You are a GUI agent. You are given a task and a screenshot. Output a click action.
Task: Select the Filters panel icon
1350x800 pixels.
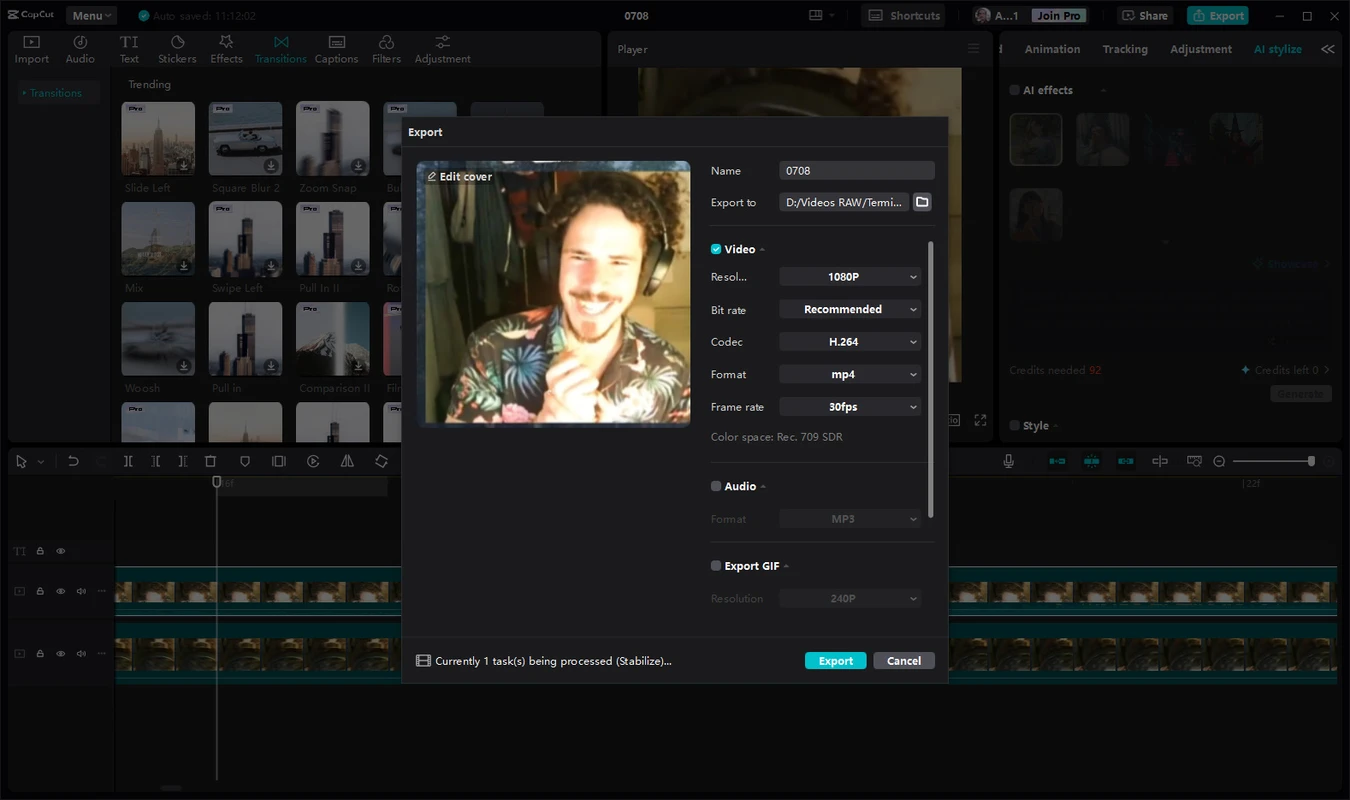click(386, 47)
